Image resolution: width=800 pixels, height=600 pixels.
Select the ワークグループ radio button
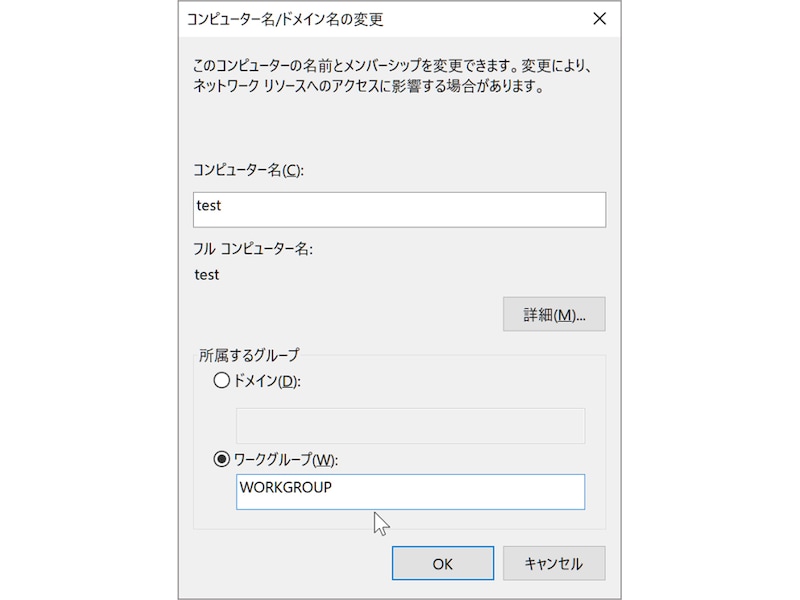(x=221, y=460)
